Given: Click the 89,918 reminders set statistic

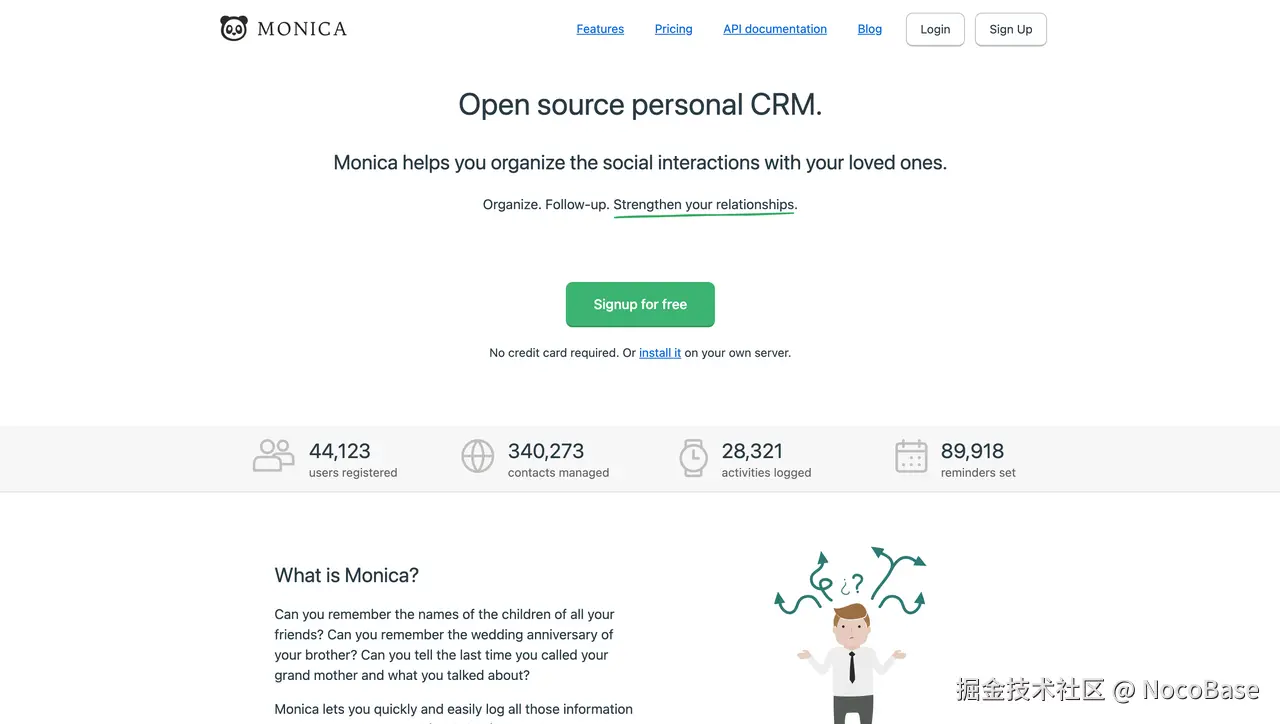Looking at the screenshot, I should coord(978,460).
